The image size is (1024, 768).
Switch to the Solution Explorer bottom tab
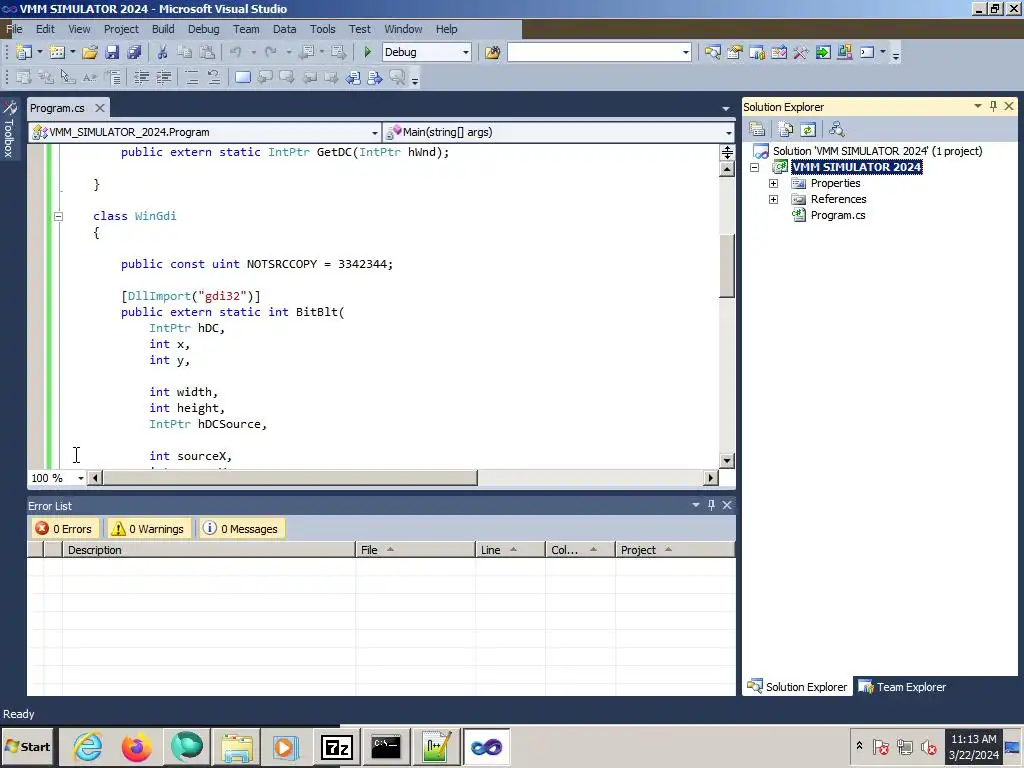pos(797,687)
